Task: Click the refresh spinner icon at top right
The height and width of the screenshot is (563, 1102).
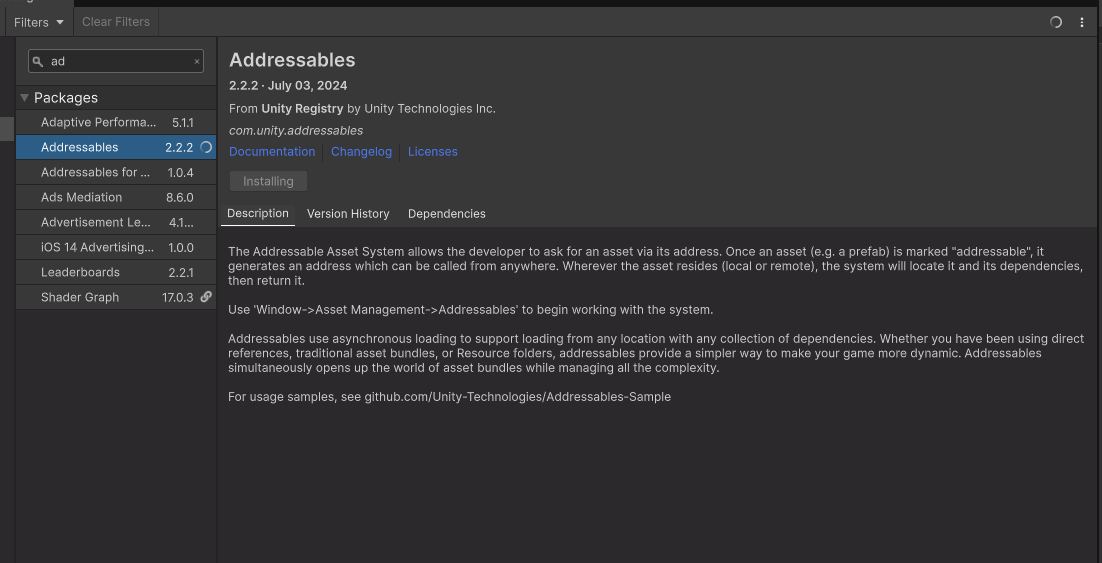Action: coord(1056,22)
